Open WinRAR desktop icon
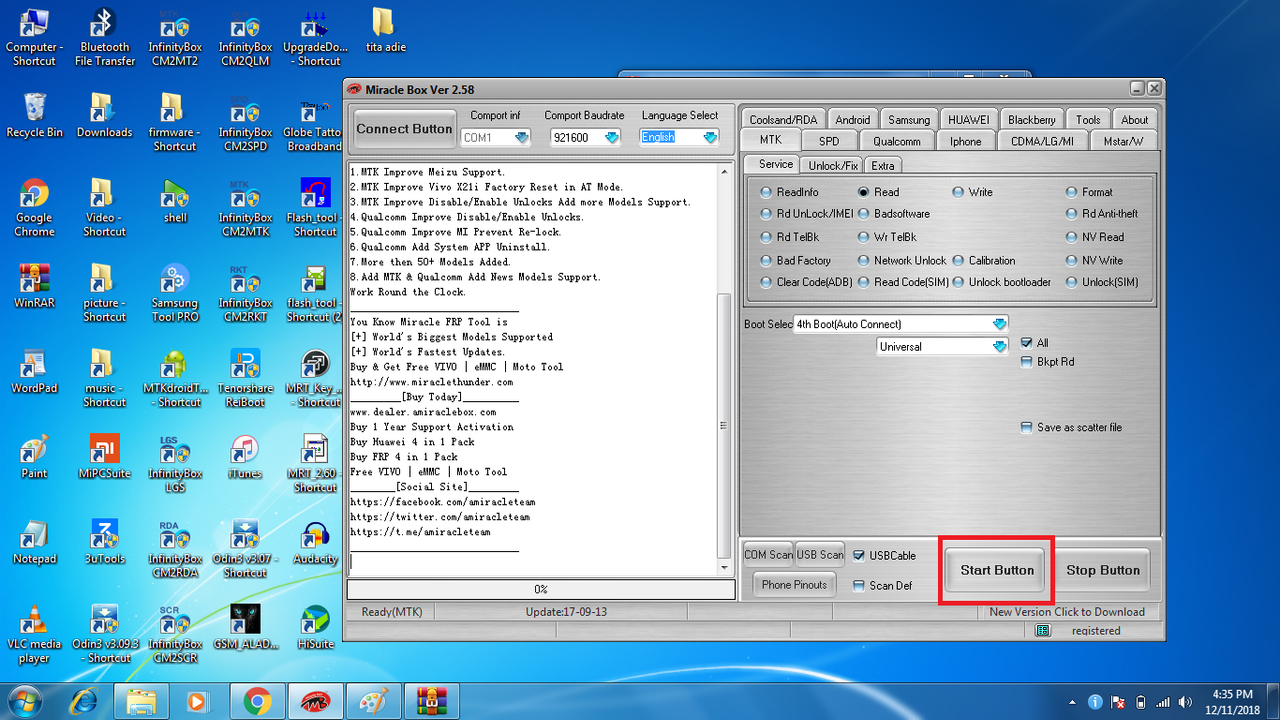The image size is (1280, 720). (34, 286)
